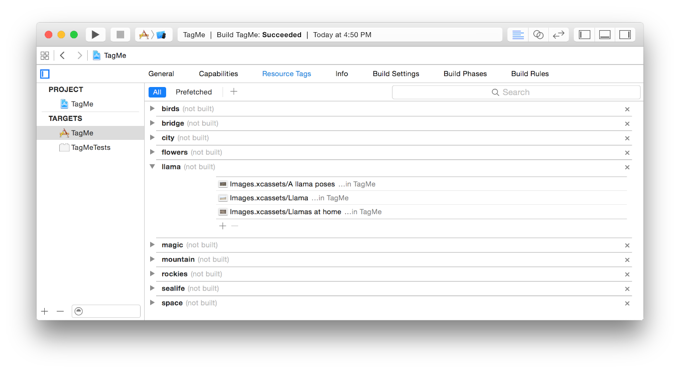The image size is (680, 373).
Task: Open the Build Settings tab
Action: point(396,74)
